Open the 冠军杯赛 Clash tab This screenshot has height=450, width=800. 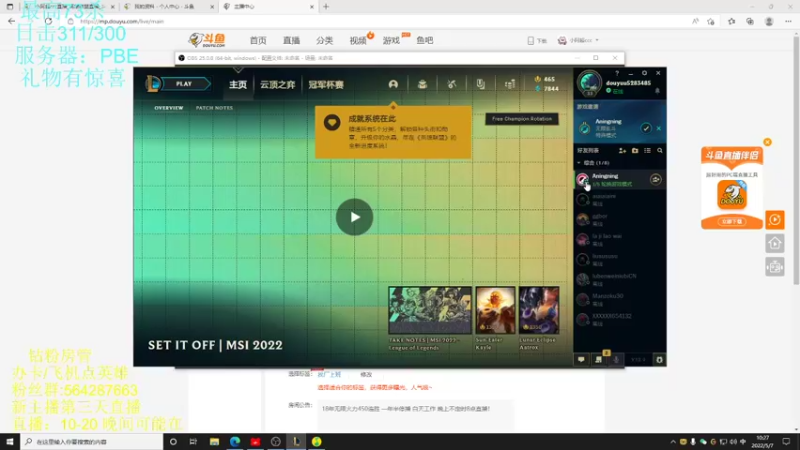pos(326,85)
